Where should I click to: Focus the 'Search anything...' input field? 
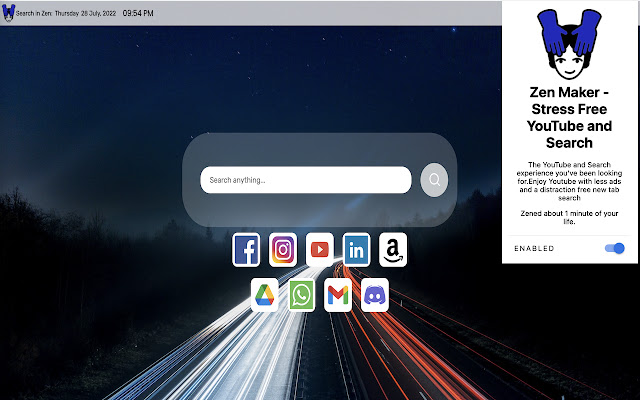coord(306,180)
